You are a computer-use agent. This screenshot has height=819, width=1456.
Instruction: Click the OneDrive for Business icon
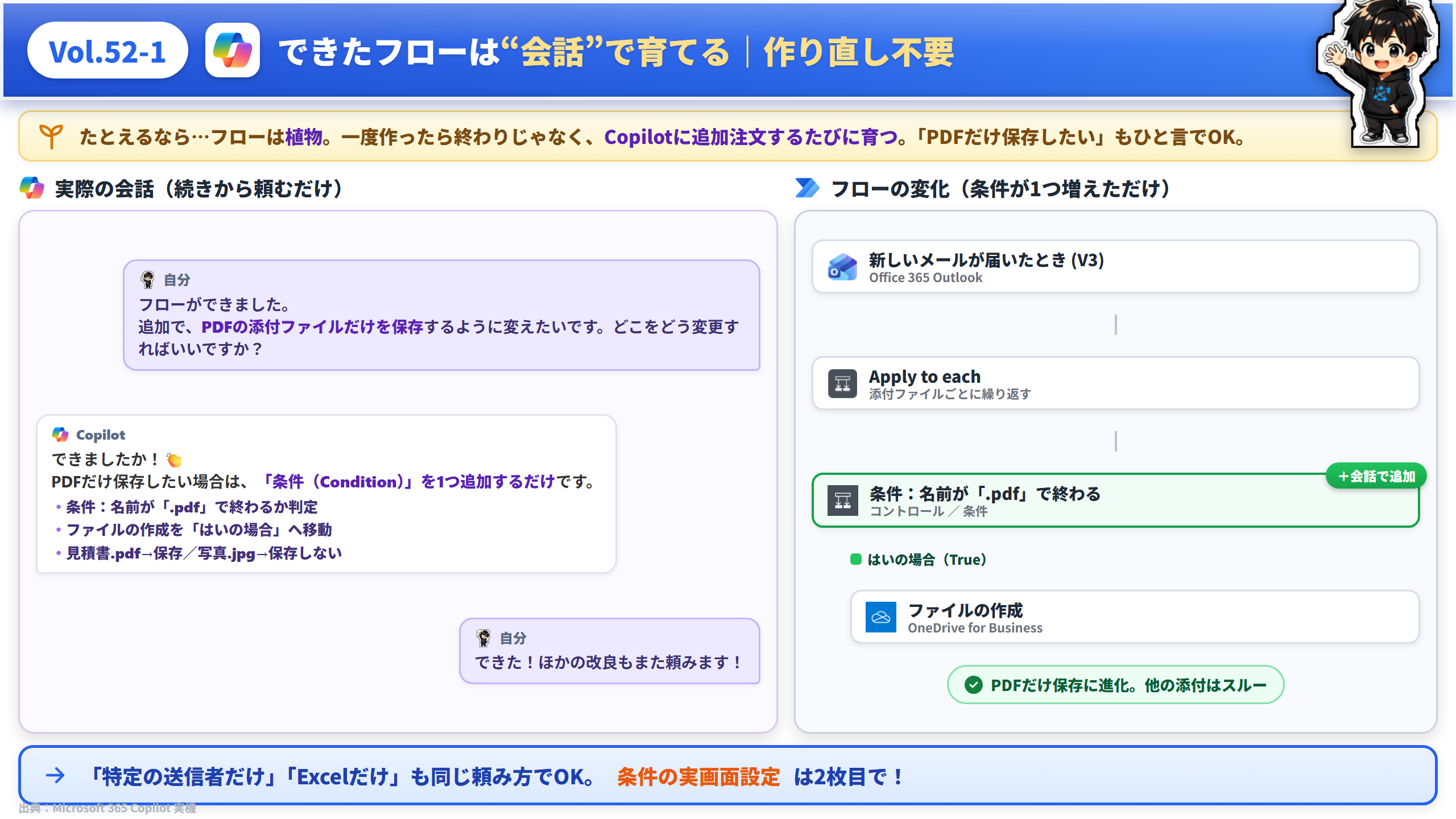(x=881, y=617)
